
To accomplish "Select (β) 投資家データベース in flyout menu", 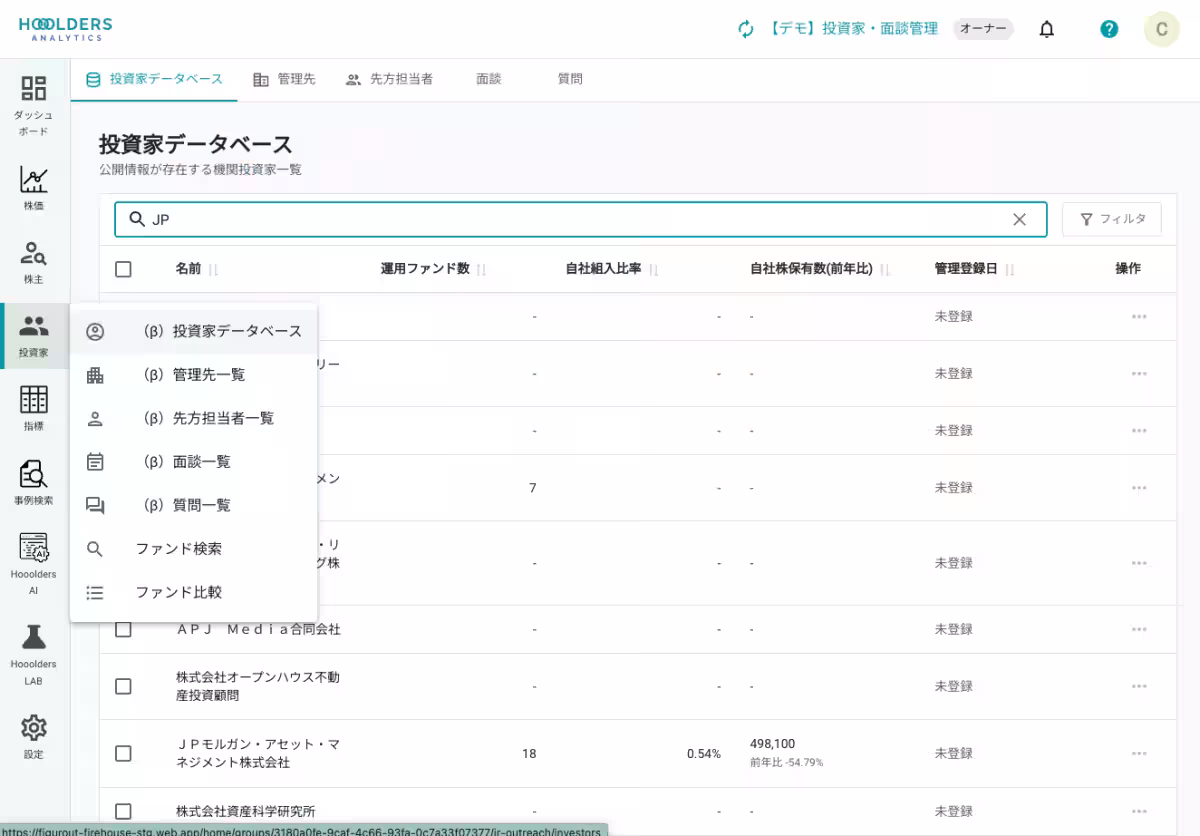I will point(194,331).
